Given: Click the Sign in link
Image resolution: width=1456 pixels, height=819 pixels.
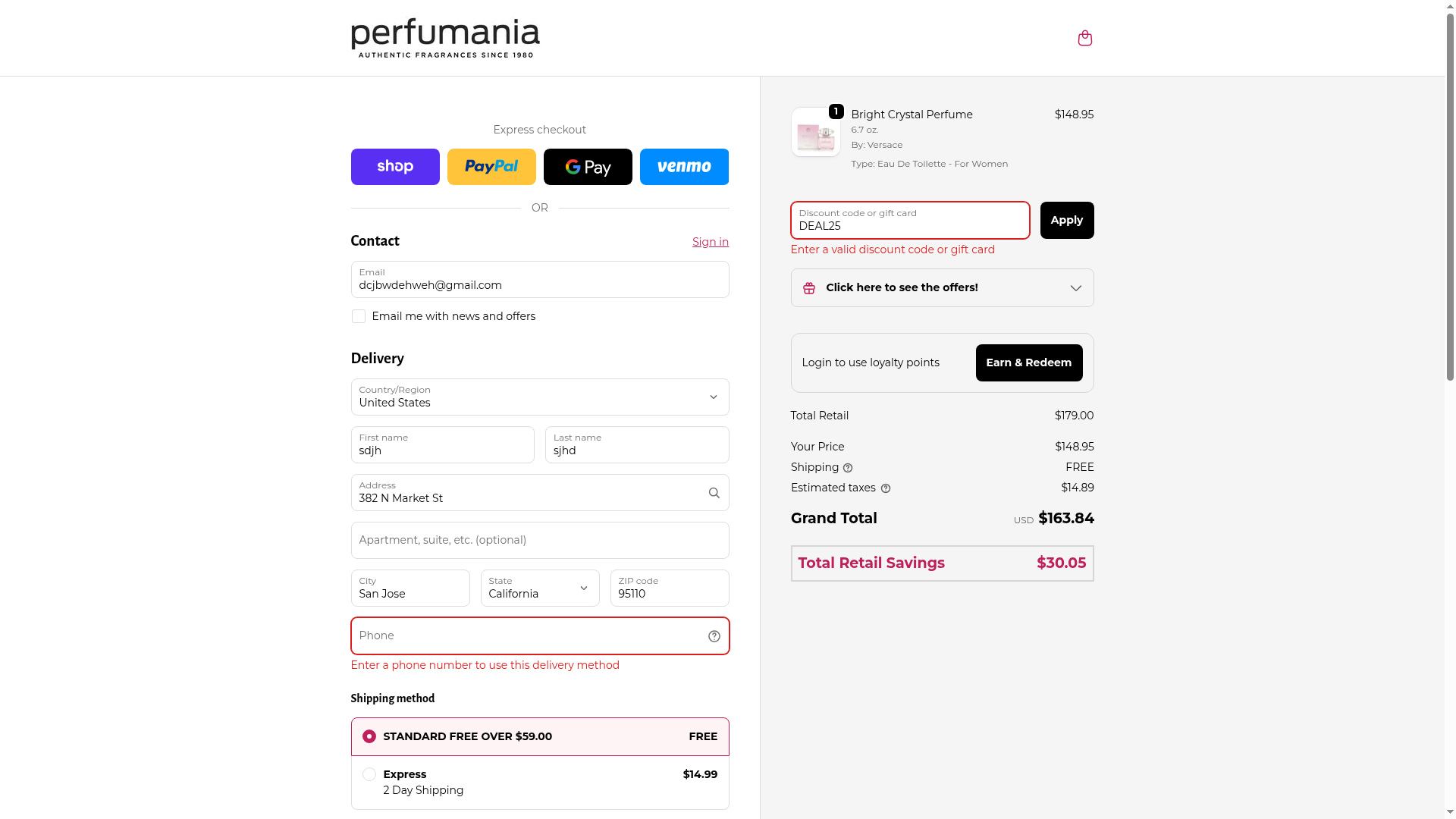Looking at the screenshot, I should pyautogui.click(x=711, y=242).
